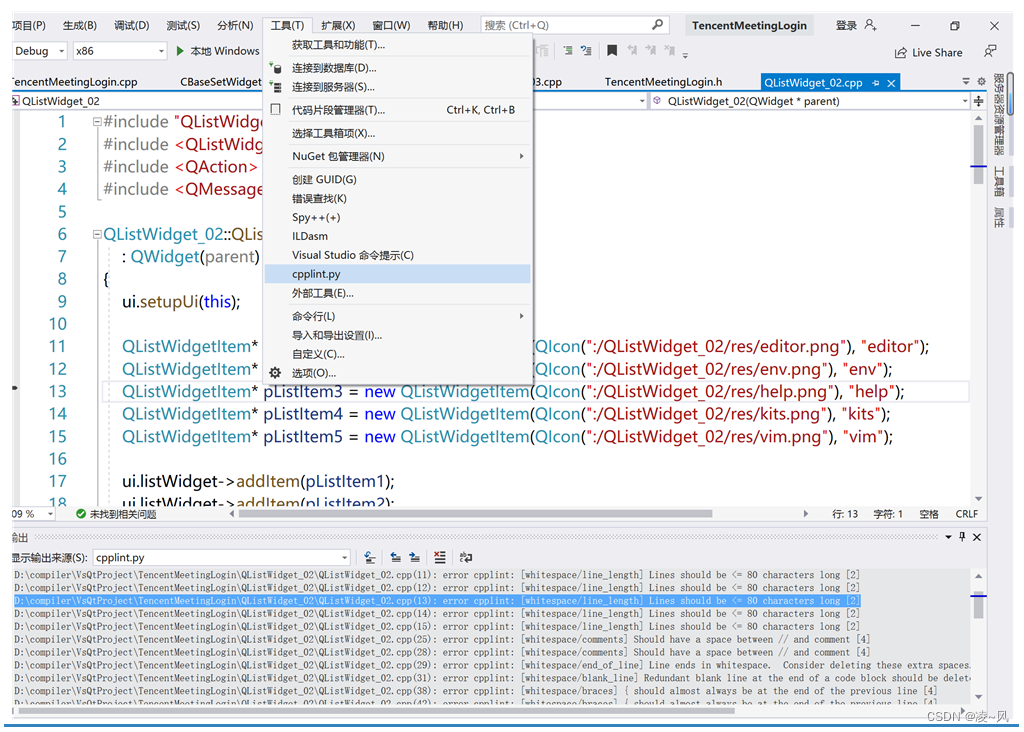Go to previous message in output
The image size is (1024, 732).
(x=395, y=557)
